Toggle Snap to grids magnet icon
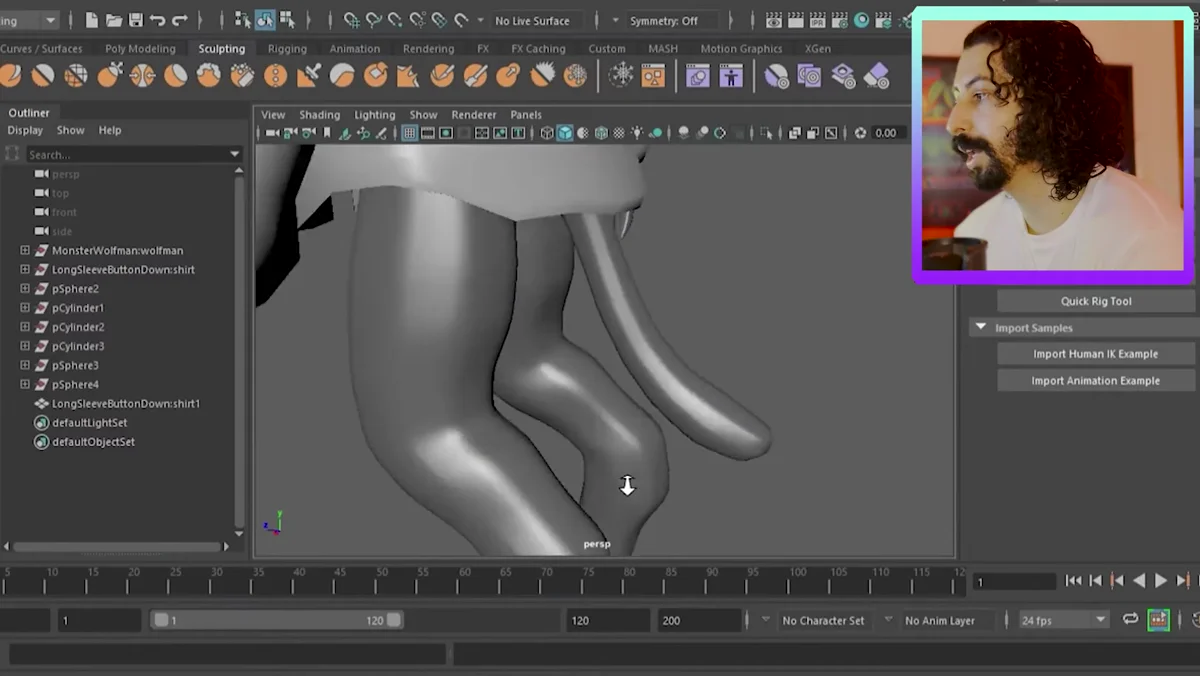1200x676 pixels. pyautogui.click(x=352, y=20)
